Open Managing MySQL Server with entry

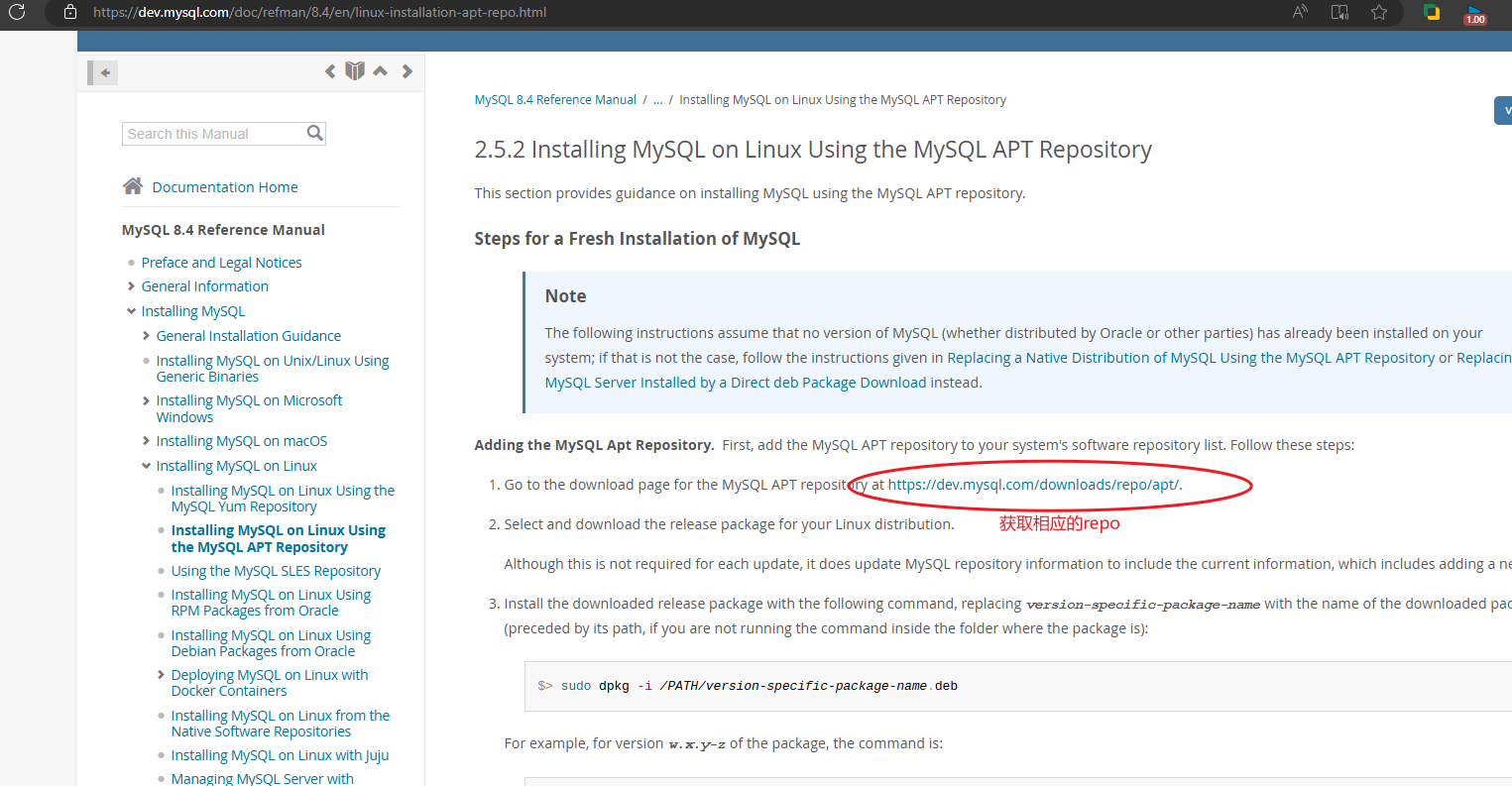(262, 778)
